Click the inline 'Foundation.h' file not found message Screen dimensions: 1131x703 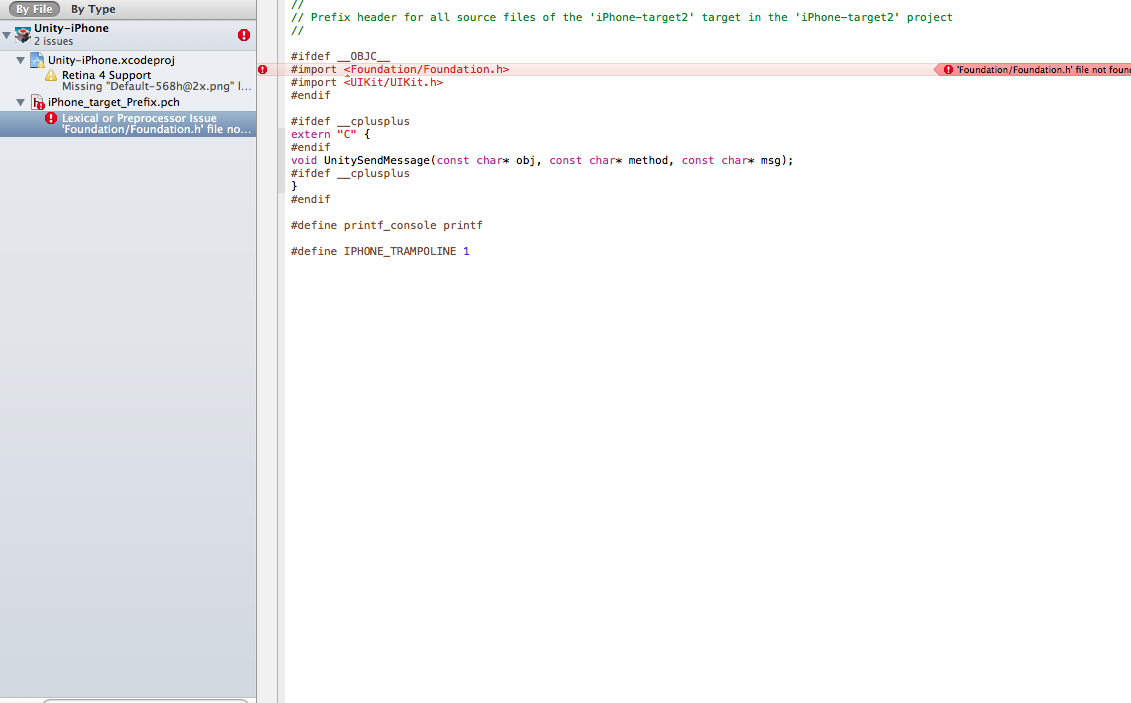coord(1043,70)
